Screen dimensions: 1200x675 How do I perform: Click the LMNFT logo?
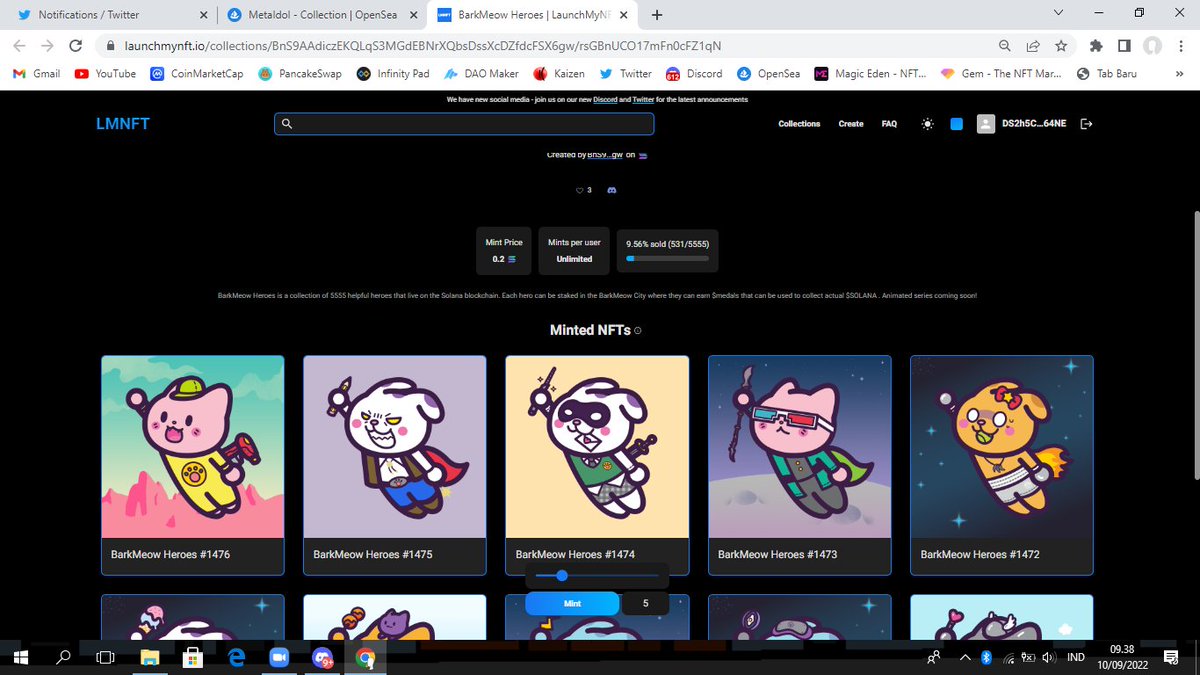[123, 124]
